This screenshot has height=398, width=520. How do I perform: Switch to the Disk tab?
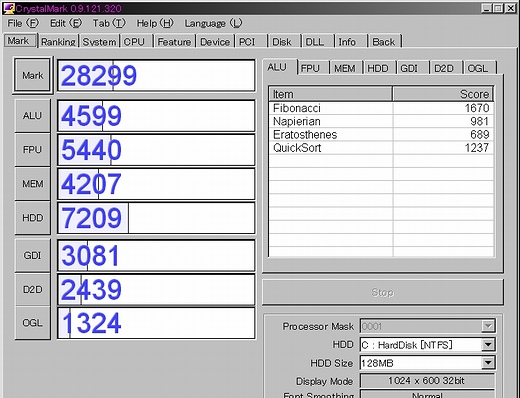tap(285, 42)
